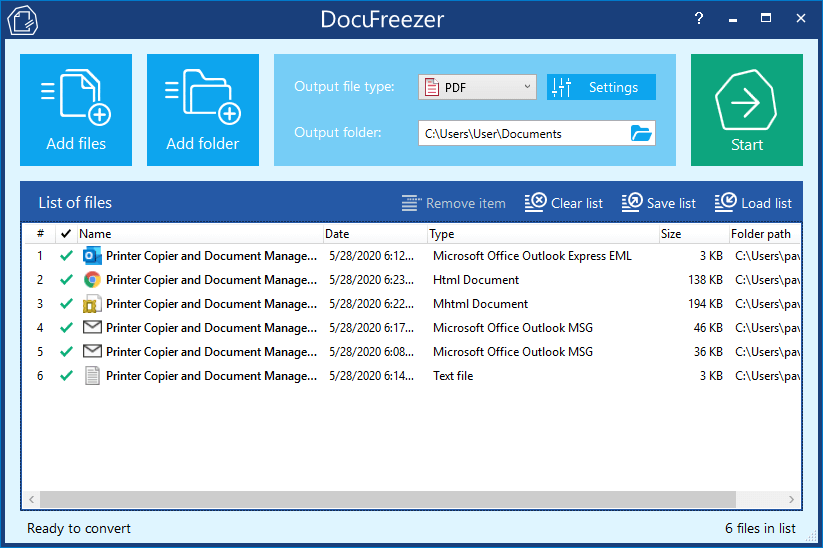Click the grayed Remove item button

coord(454,203)
